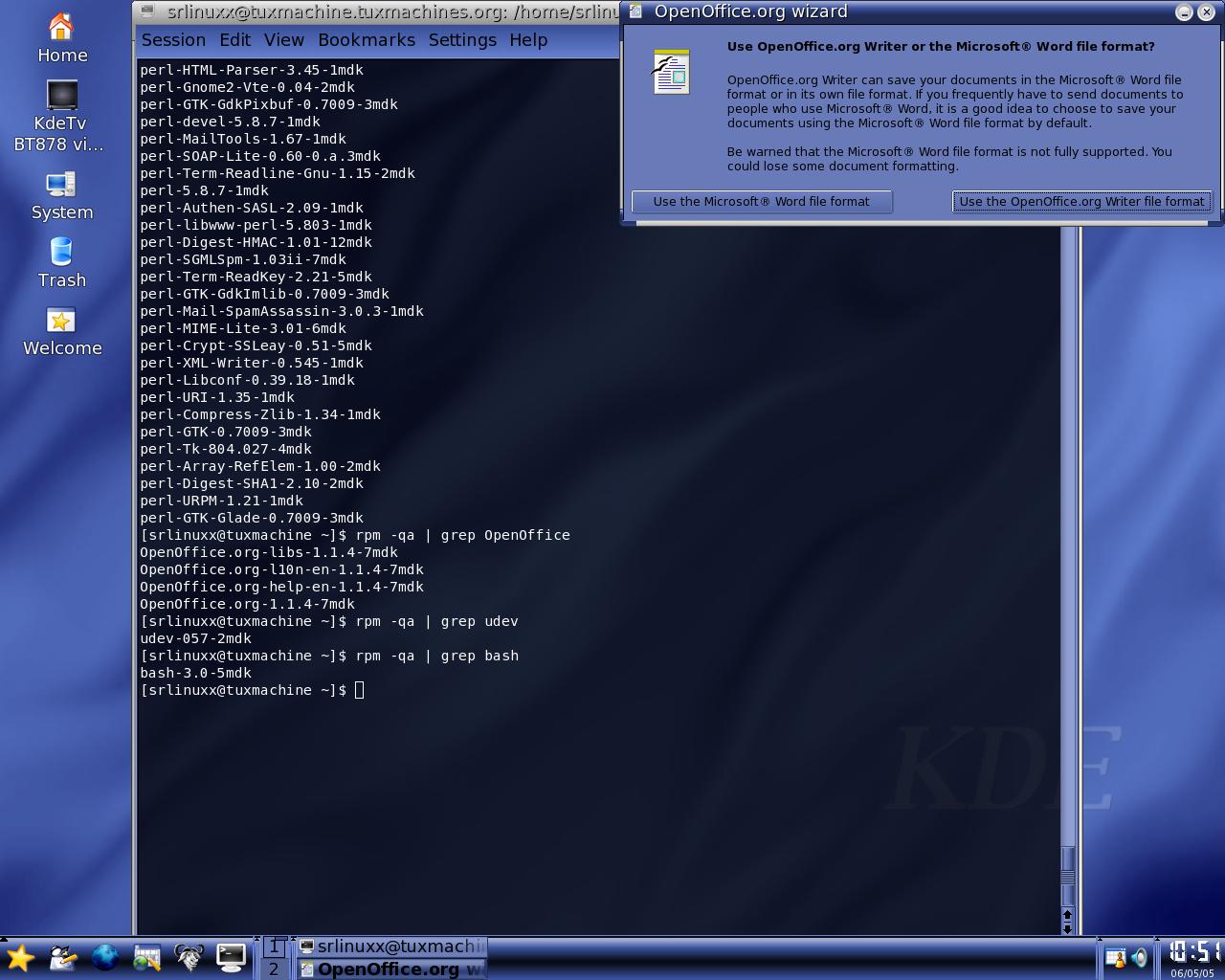1225x980 pixels.
Task: Click the line OpenOffice.org-libs-1.1.4-7mdk
Action: (269, 552)
